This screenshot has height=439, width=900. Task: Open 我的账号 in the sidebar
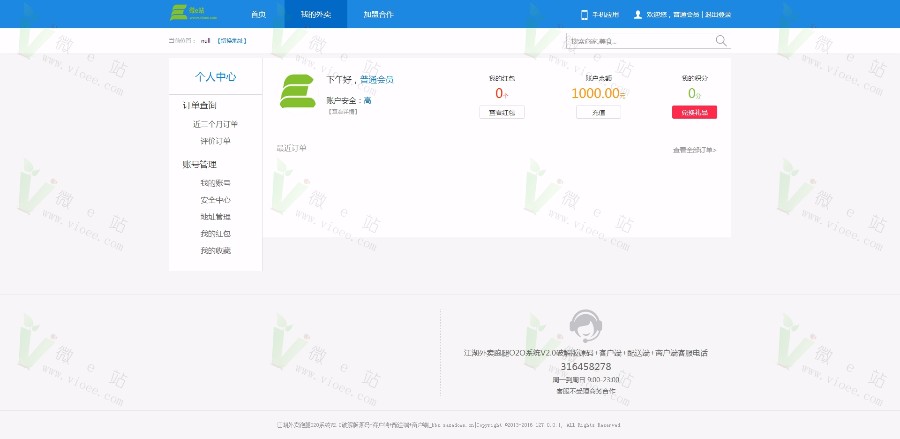[x=215, y=183]
